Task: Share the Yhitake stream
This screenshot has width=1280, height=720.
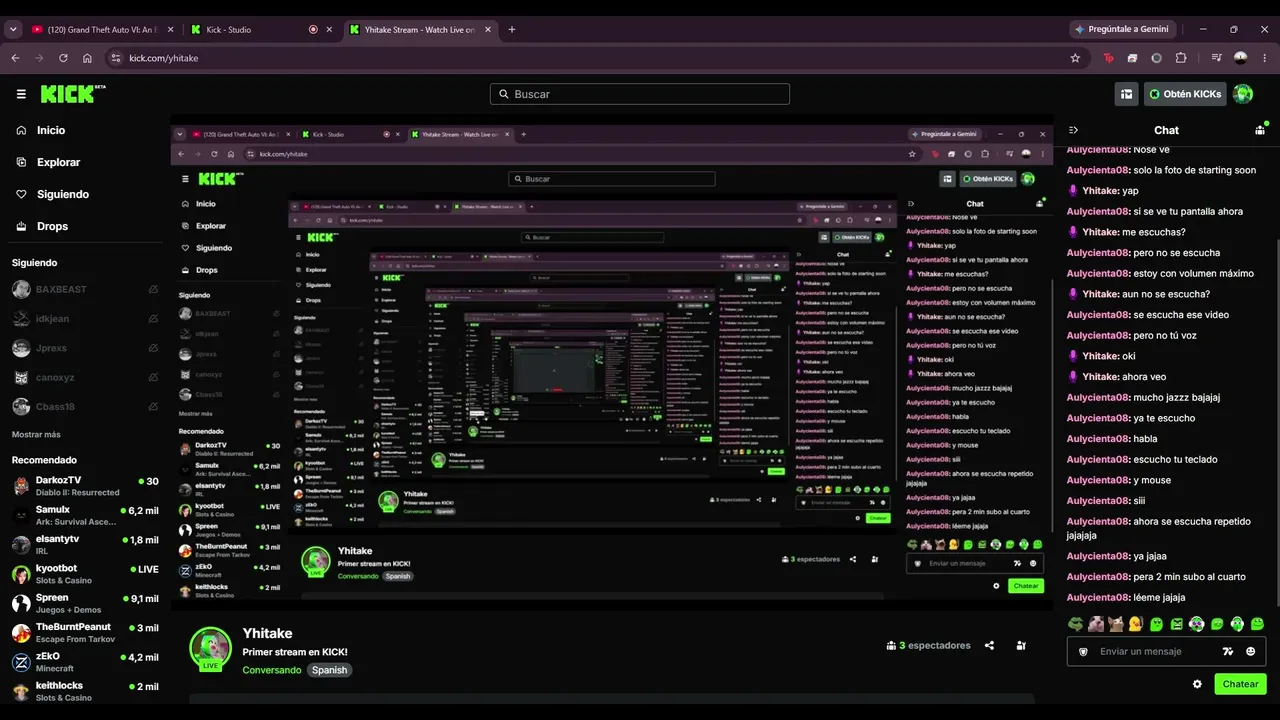Action: [x=989, y=645]
